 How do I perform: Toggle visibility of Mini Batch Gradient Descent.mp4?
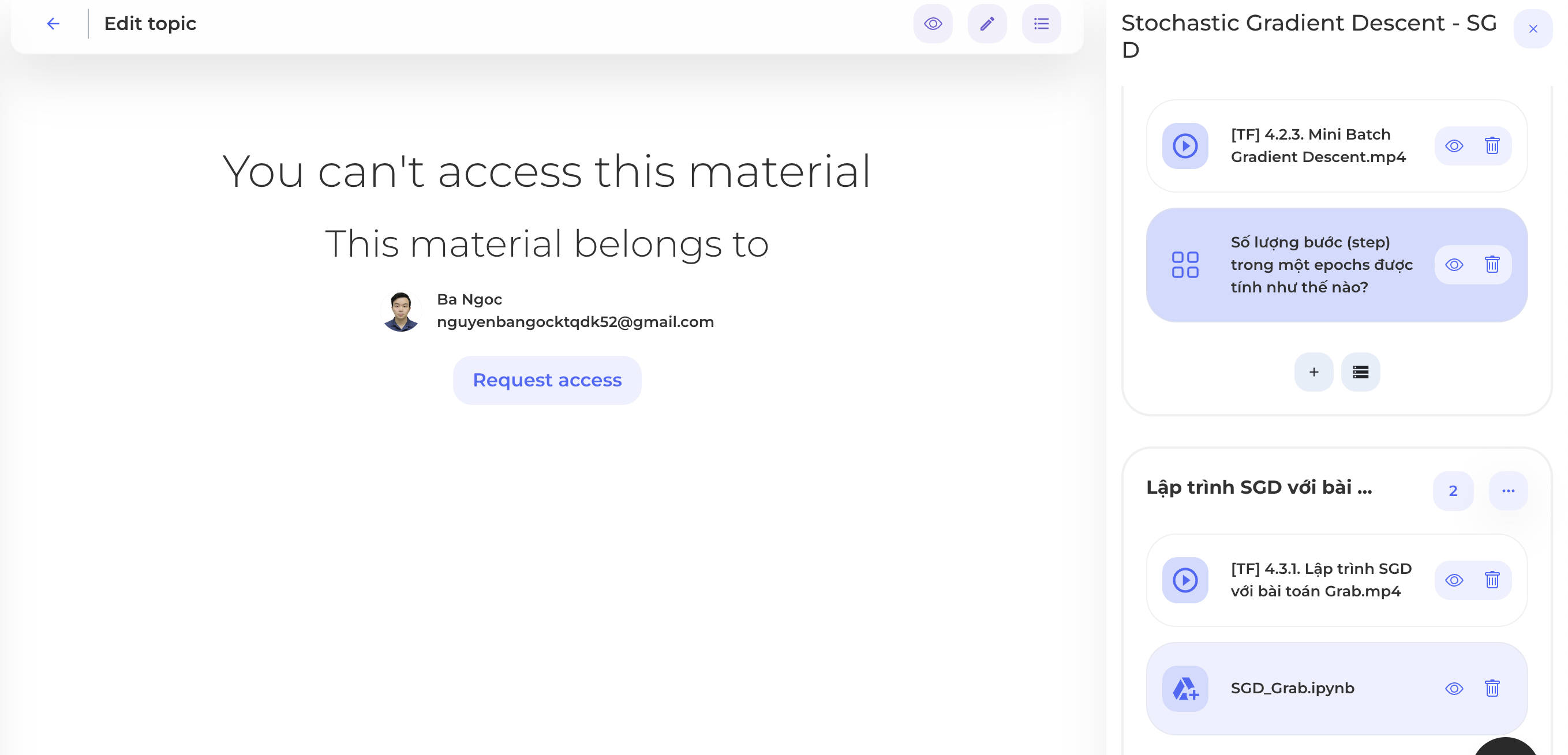pos(1454,146)
